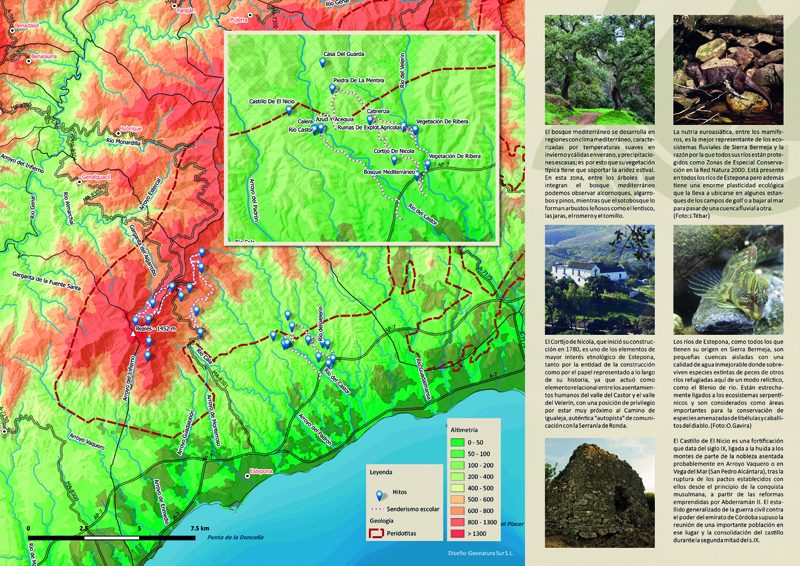800x566 pixels.
Task: Click the Piedra De La Mentira pin
Action: tap(334, 90)
